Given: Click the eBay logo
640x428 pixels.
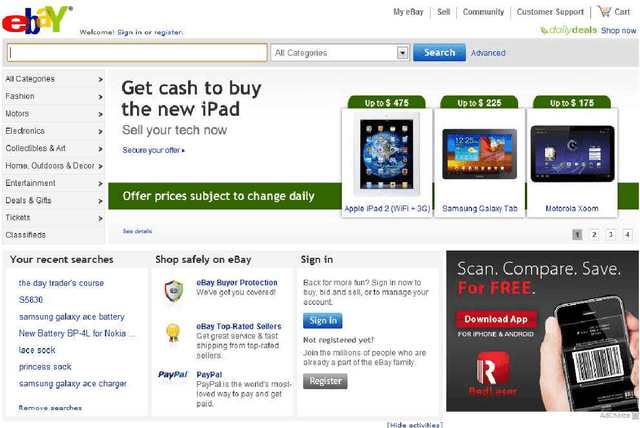Looking at the screenshot, I should click(36, 18).
